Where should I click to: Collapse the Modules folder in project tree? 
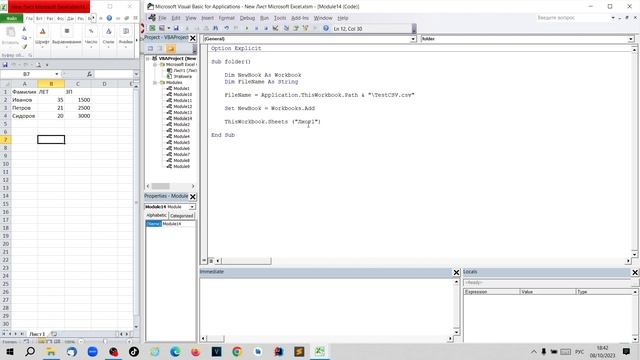coord(155,82)
